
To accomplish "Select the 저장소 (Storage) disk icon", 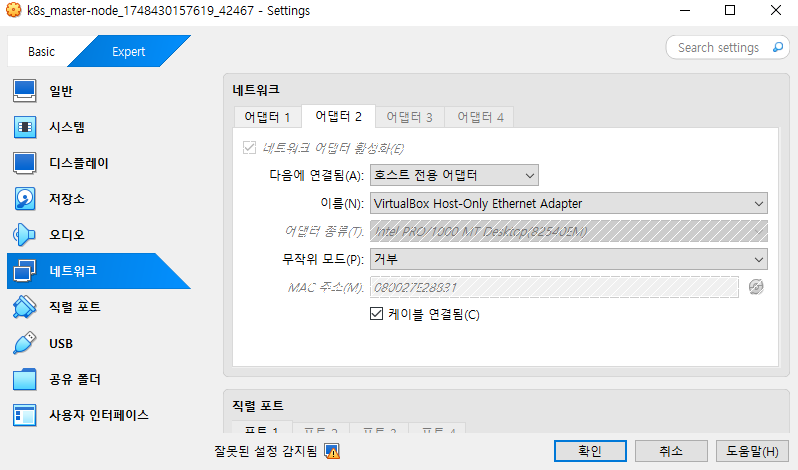I will point(25,199).
